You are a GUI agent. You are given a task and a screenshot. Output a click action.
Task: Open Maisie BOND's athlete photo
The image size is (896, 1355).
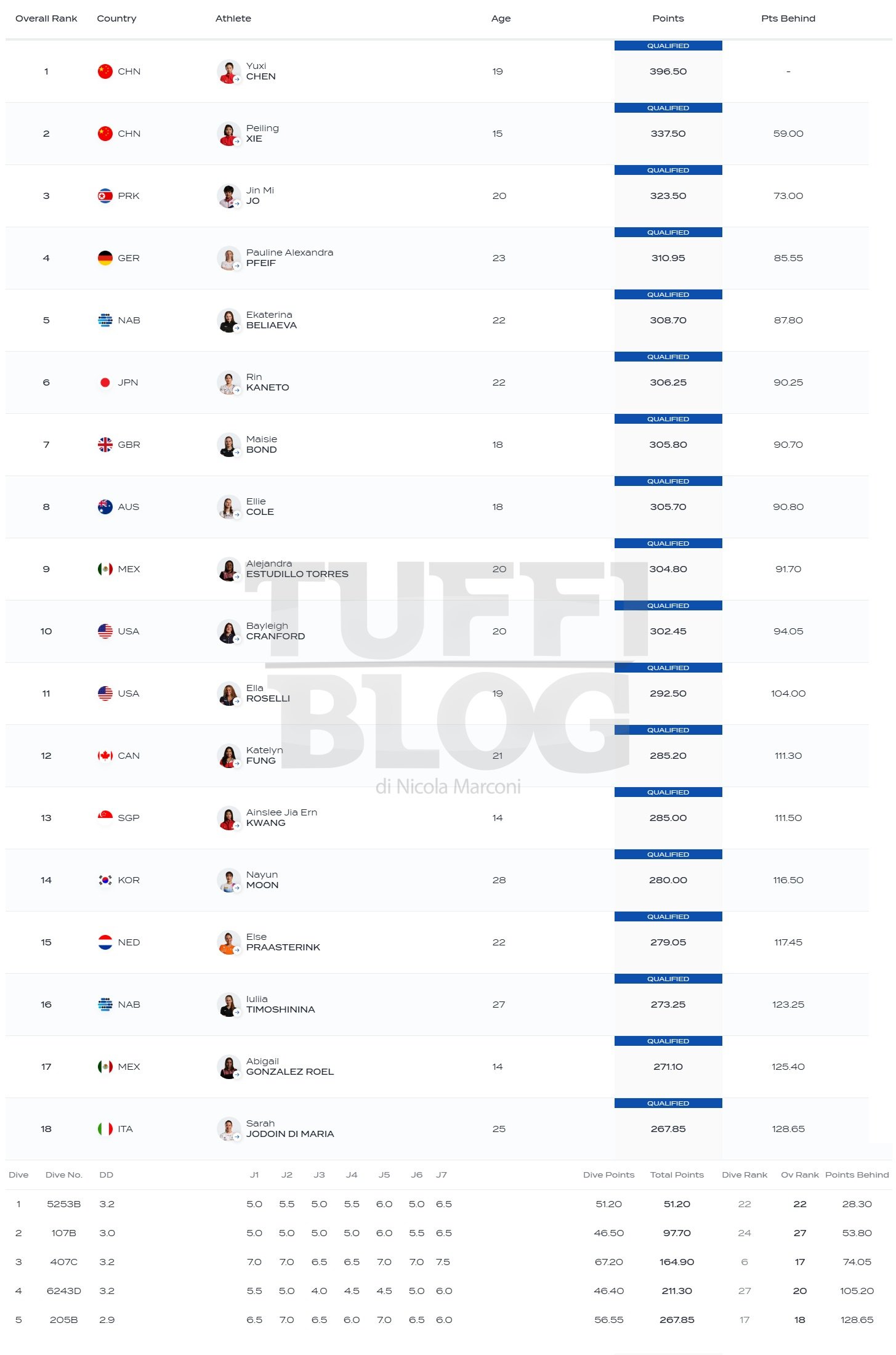pos(229,445)
